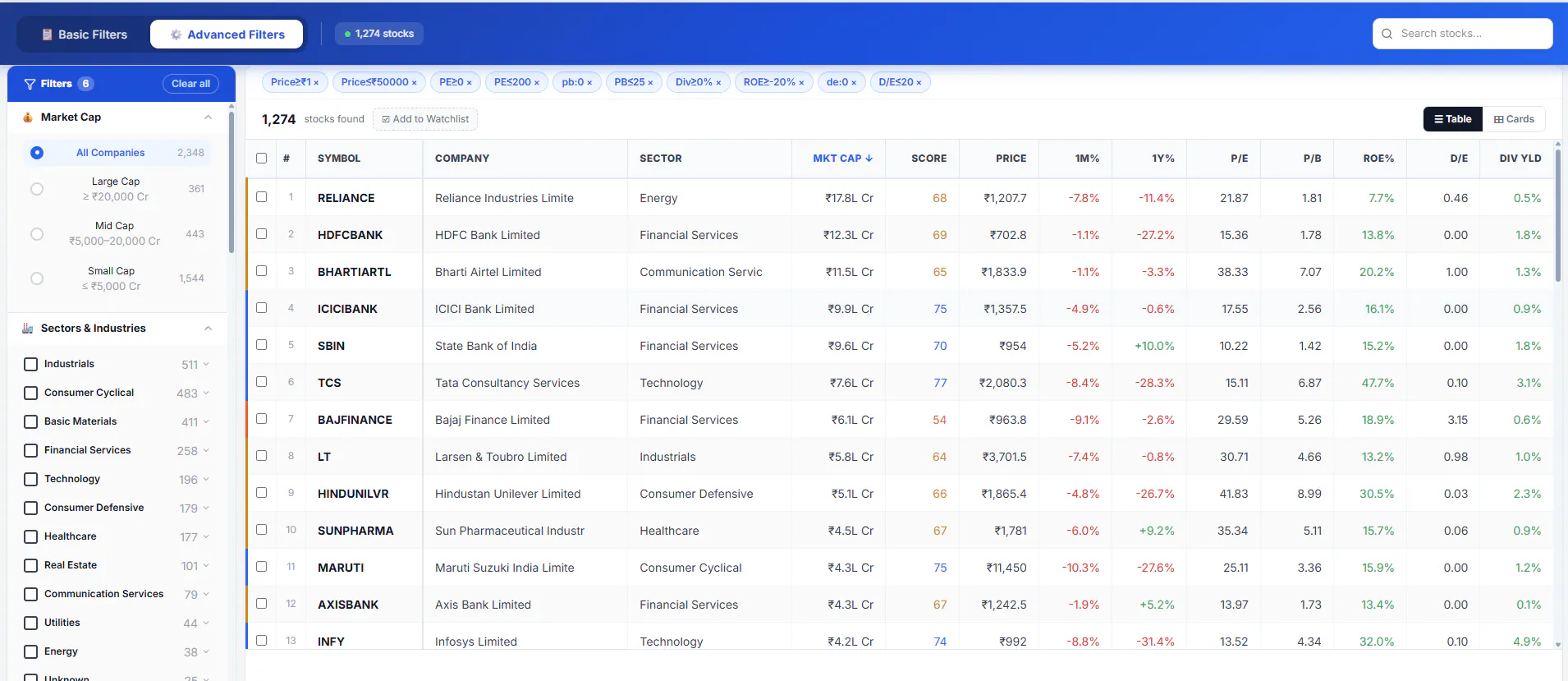Click the filter panel vertical scrollbar
This screenshot has height=681, width=1568.
coord(232,181)
